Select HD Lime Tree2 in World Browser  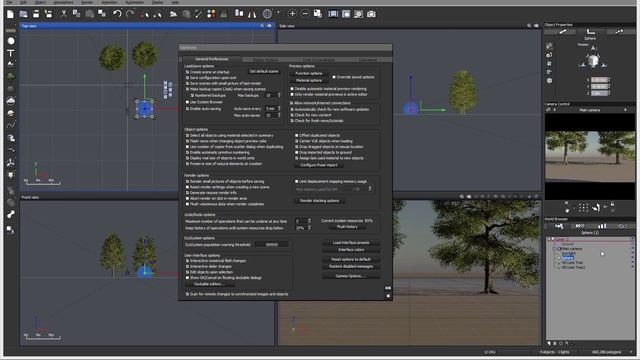[x=573, y=268]
